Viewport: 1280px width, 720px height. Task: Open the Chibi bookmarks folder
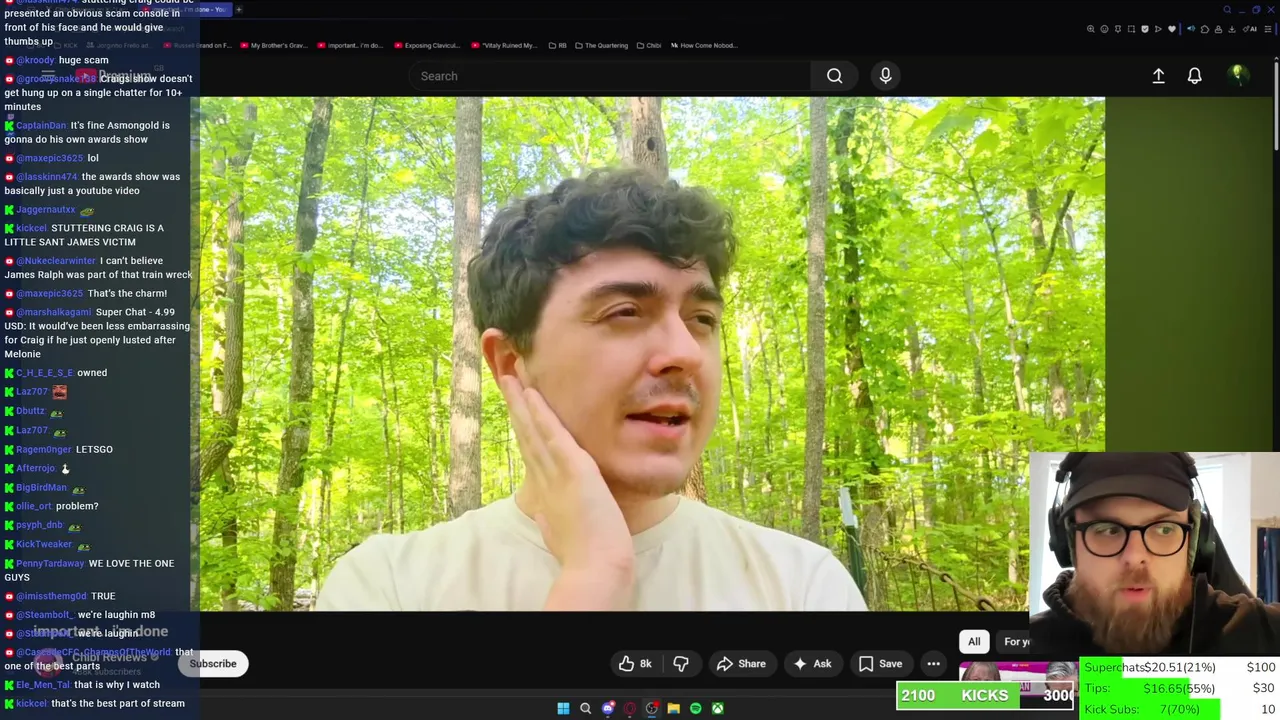pyautogui.click(x=648, y=45)
